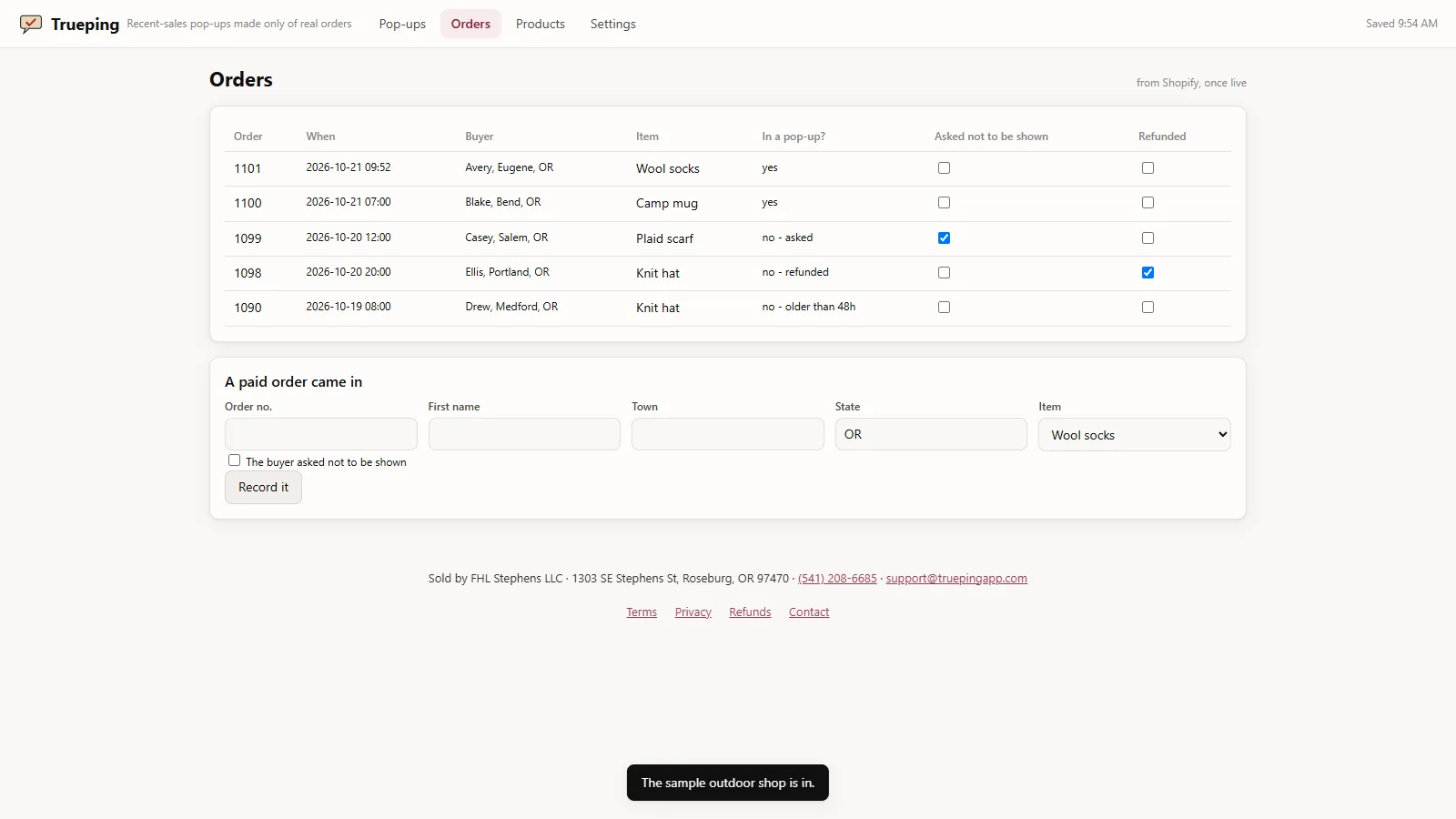
Task: Switch to the Orders tab
Action: click(x=470, y=24)
